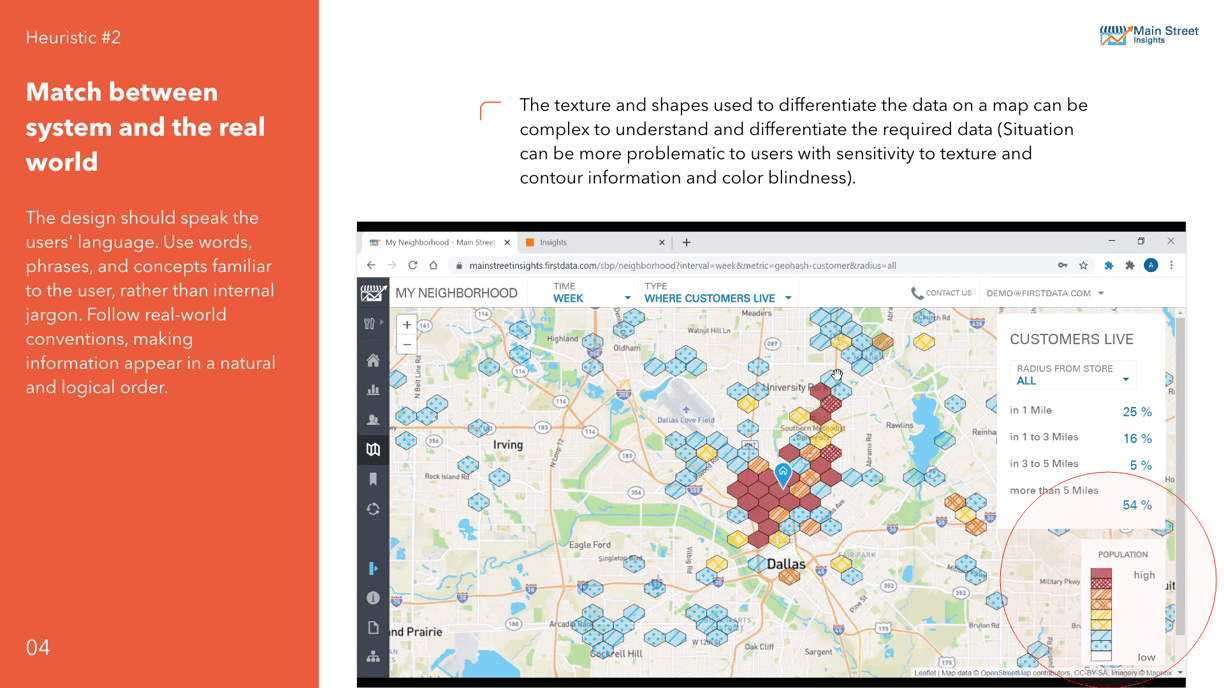
Task: Open the bar chart icon in sidebar
Action: tap(373, 390)
